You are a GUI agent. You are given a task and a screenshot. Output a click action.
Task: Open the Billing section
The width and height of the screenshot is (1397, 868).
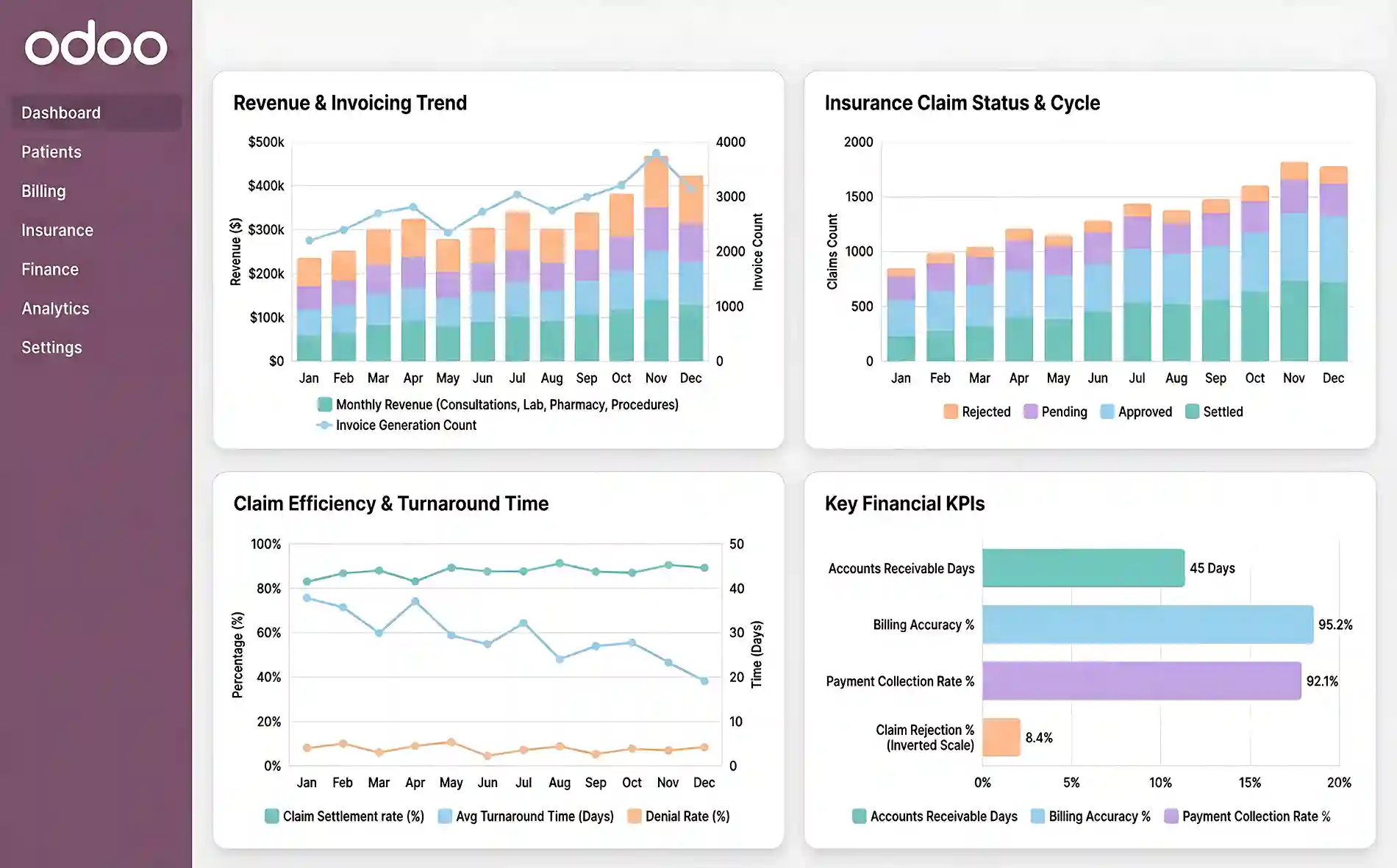coord(44,190)
